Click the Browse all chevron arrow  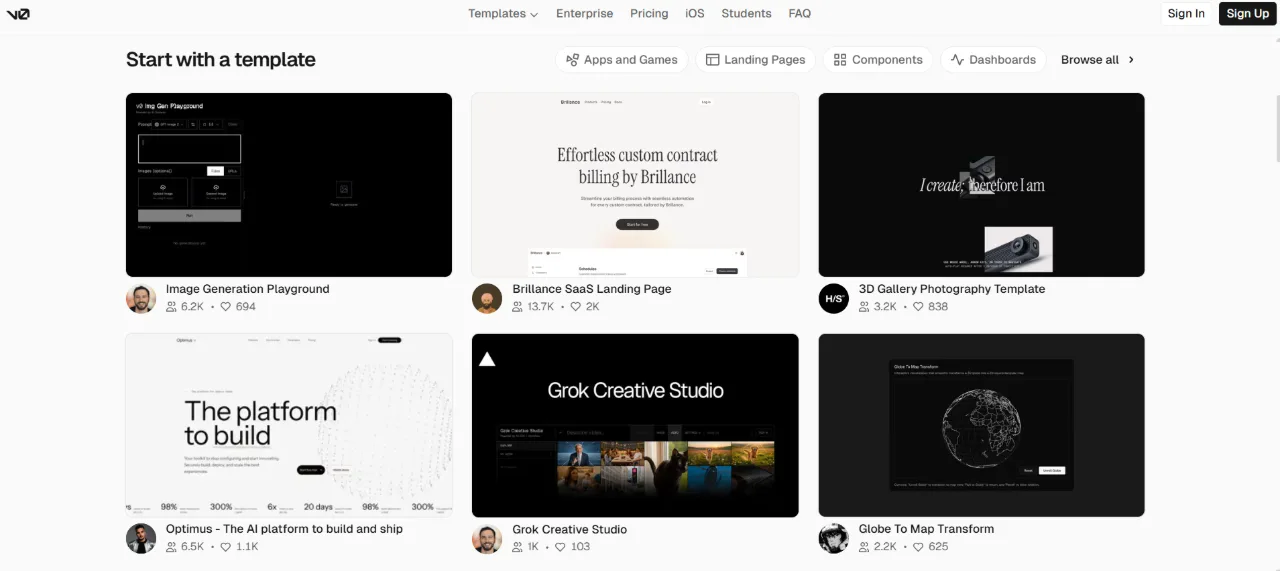(1131, 60)
